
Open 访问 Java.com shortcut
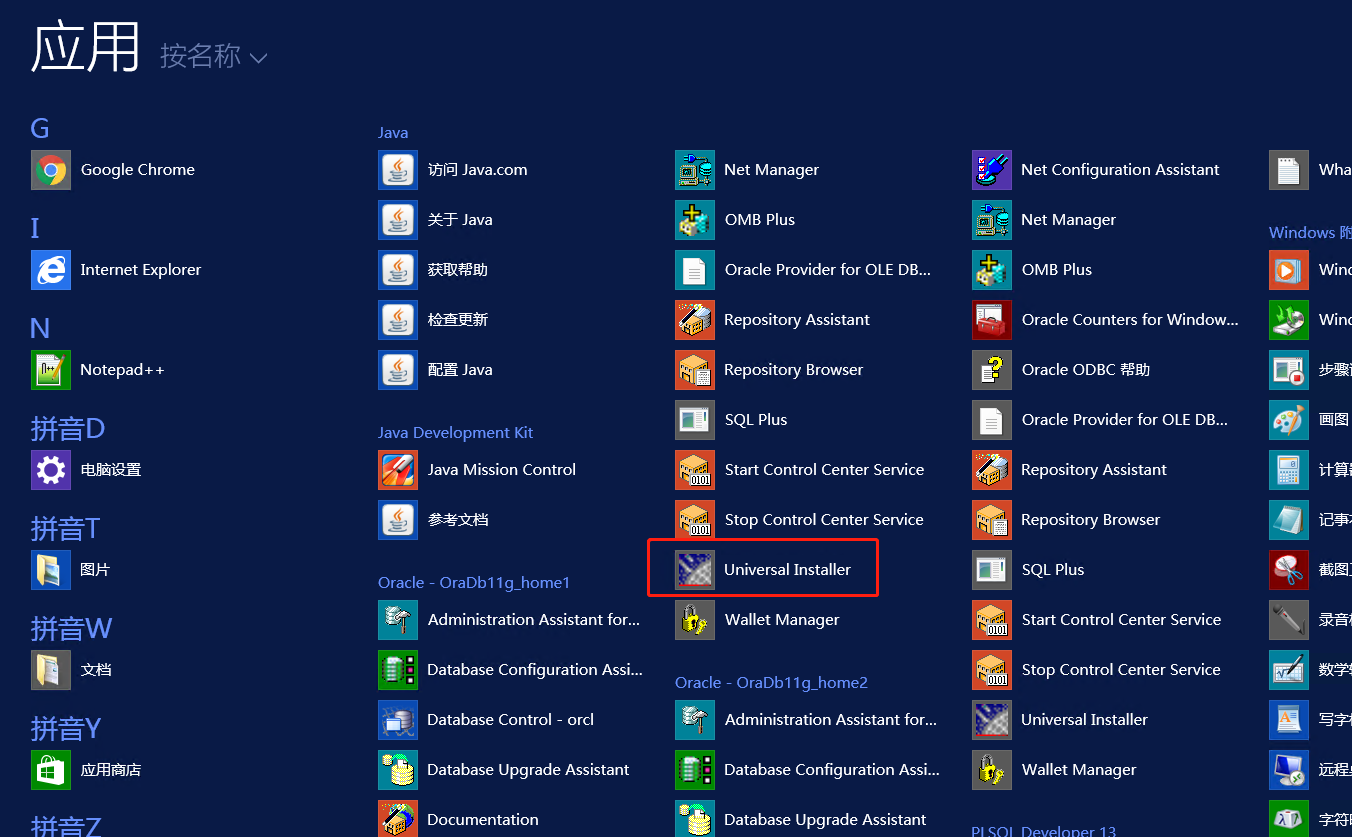point(453,170)
